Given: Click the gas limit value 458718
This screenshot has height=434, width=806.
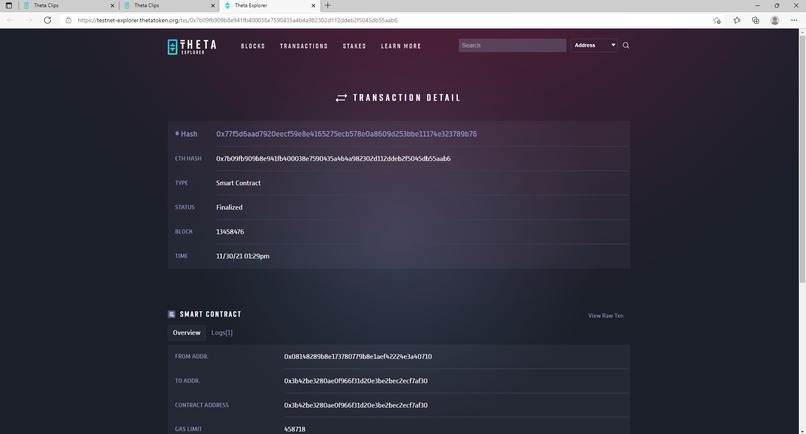Looking at the screenshot, I should pyautogui.click(x=295, y=429).
